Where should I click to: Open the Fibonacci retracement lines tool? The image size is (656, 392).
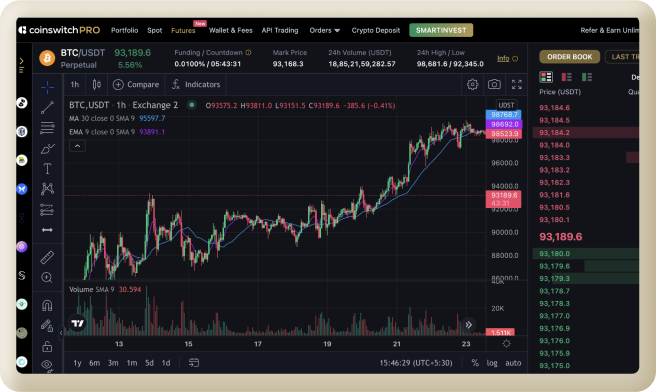(x=47, y=128)
